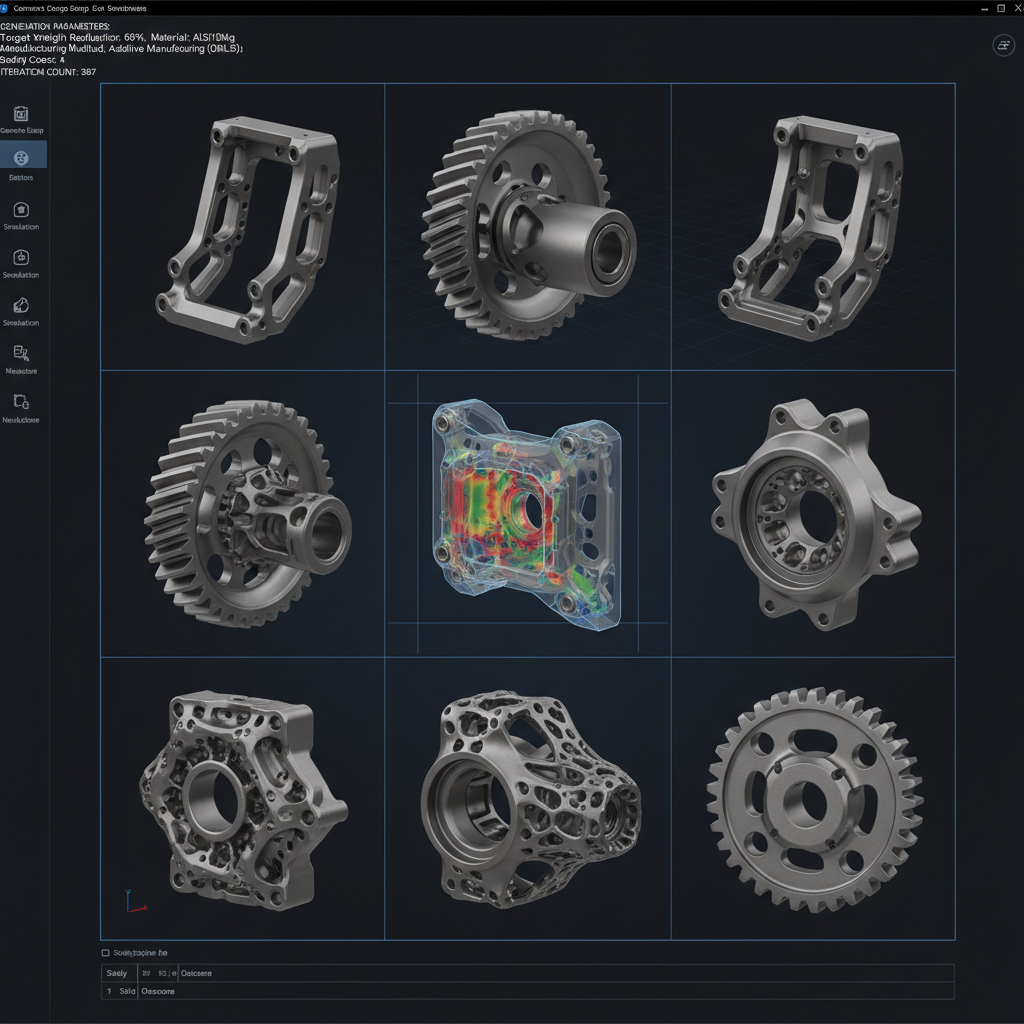Click the 'Material: ALSi10Mg' parameter text
1024x1024 pixels.
[x=193, y=37]
